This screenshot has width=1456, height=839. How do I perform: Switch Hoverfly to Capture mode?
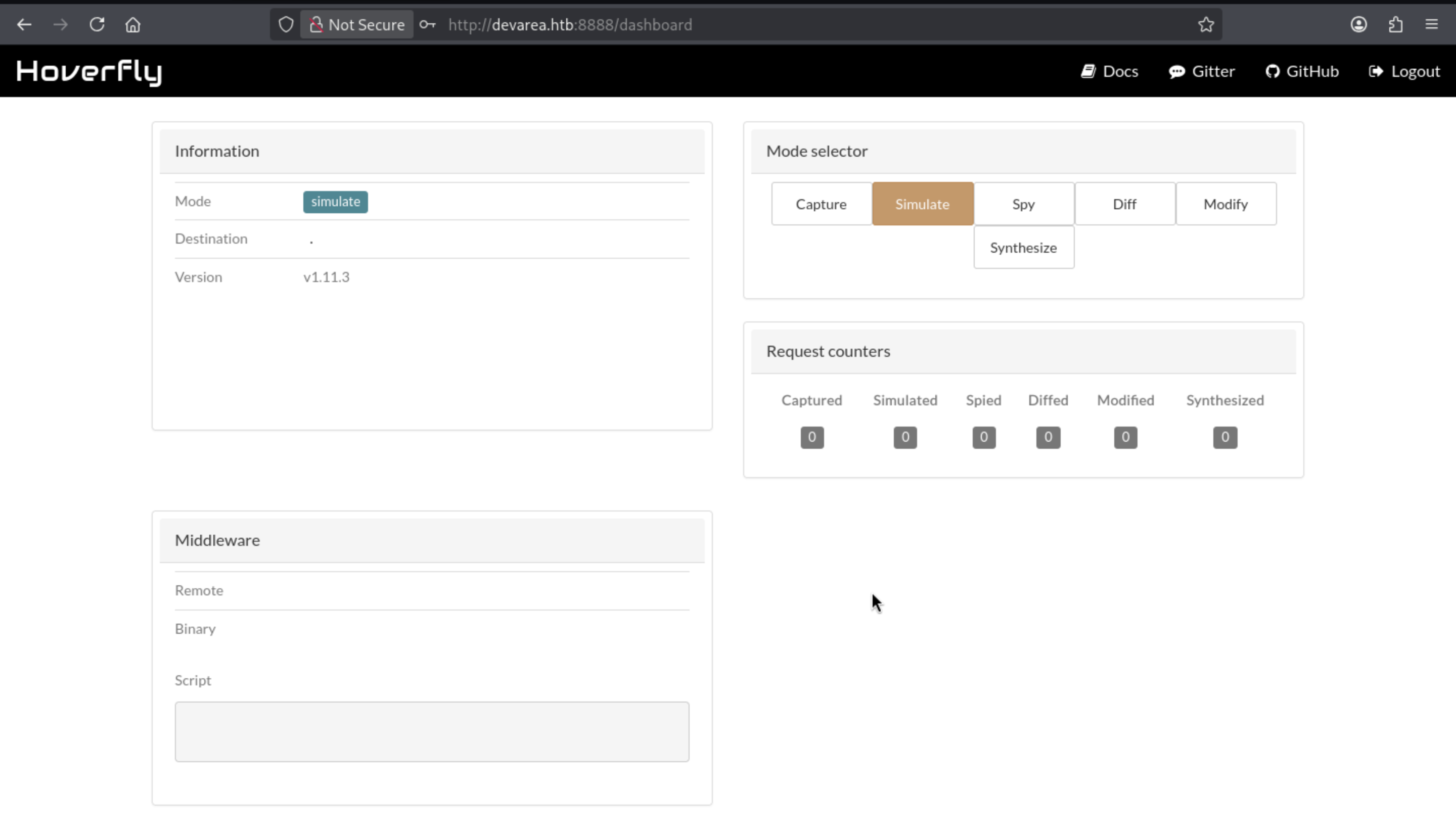pyautogui.click(x=821, y=204)
